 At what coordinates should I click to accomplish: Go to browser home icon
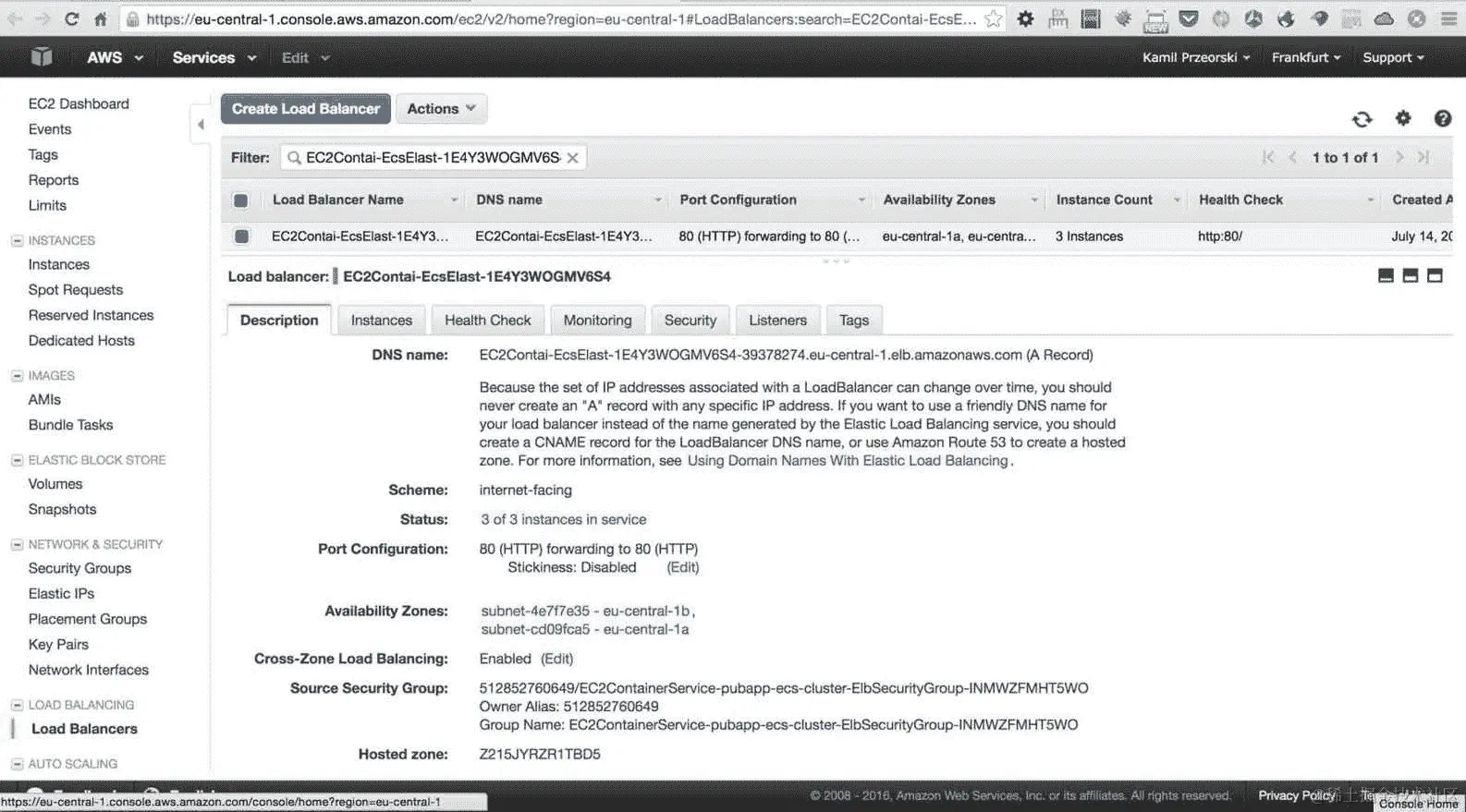click(101, 18)
